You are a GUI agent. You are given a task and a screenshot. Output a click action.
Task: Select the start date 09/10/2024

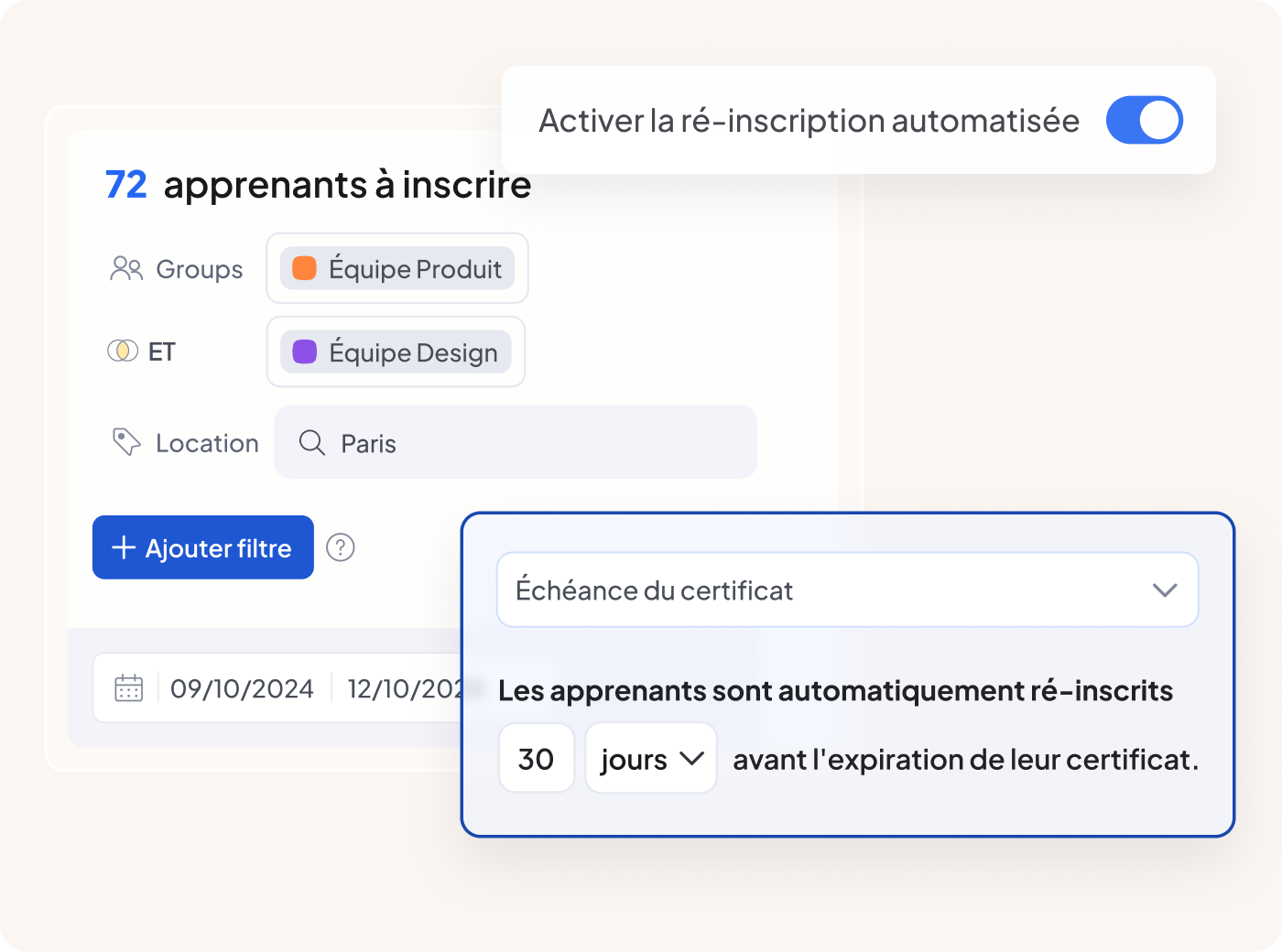(x=242, y=688)
